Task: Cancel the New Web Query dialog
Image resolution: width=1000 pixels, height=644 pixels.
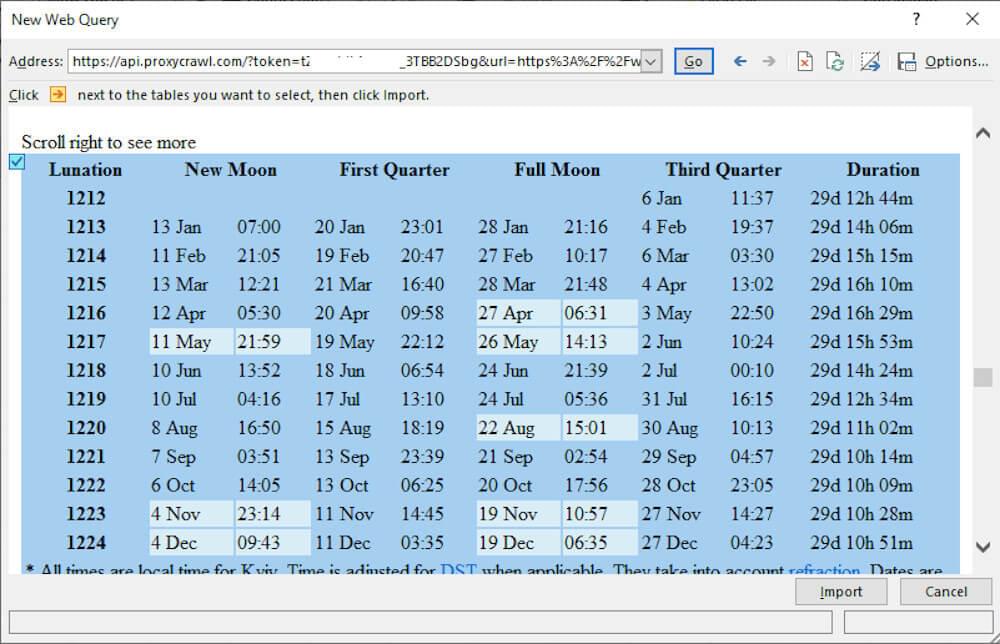Action: tap(945, 591)
